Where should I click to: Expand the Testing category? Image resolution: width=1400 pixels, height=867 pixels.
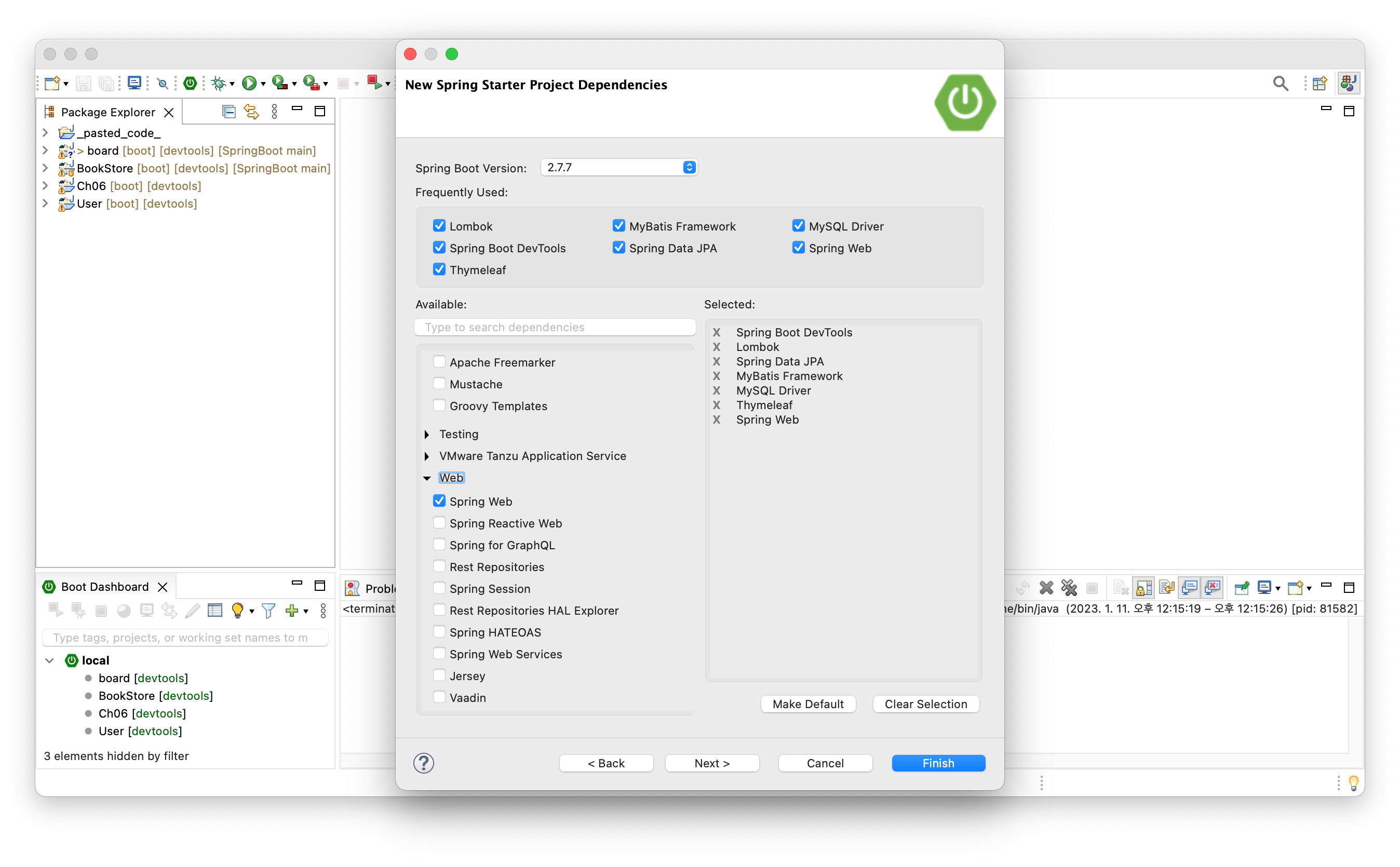427,435
